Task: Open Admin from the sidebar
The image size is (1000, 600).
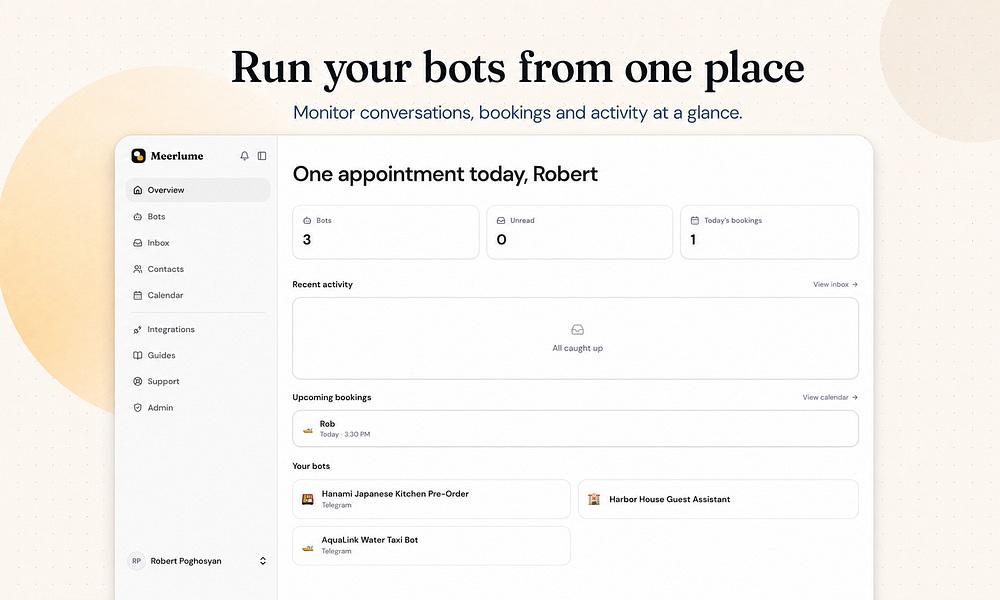Action: click(198, 407)
